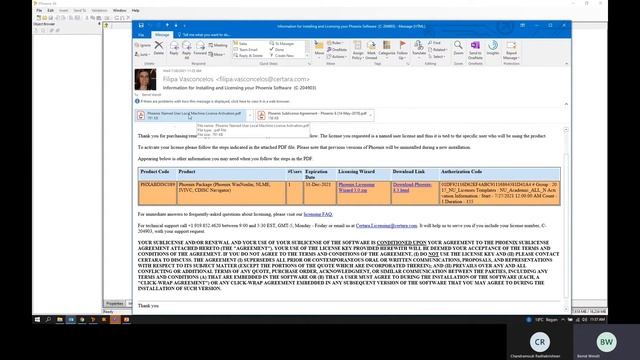Click Mark Unread icon
This screenshot has width=640, height=360.
pyautogui.click(x=371, y=50)
